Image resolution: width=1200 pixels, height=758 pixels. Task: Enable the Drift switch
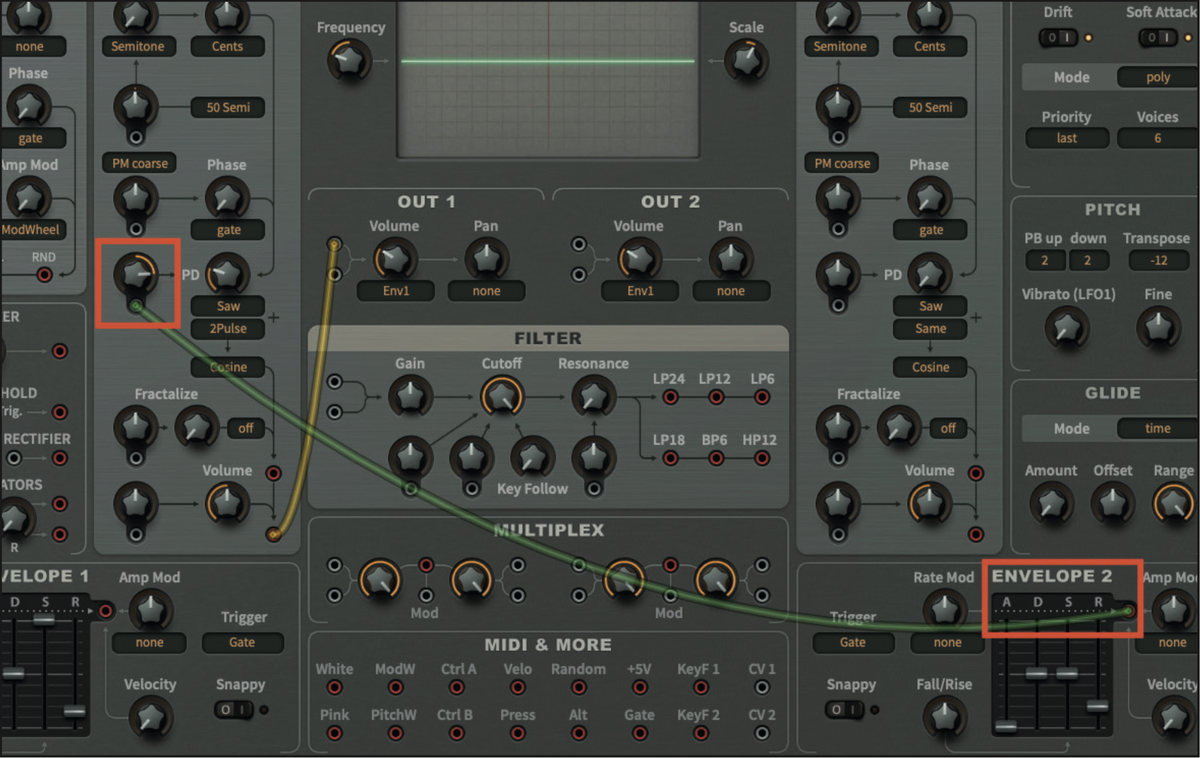pyautogui.click(x=1060, y=37)
